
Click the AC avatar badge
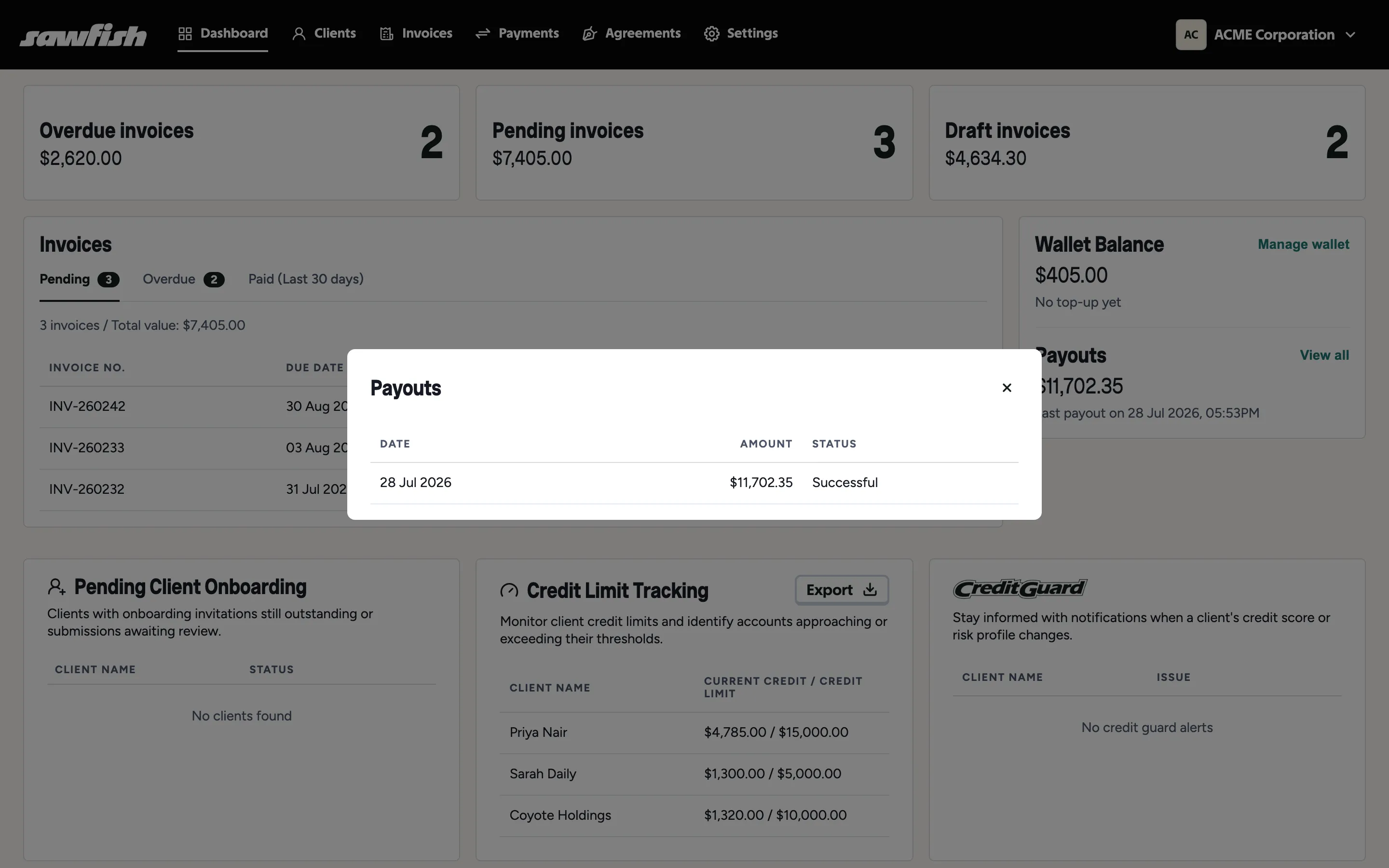click(x=1190, y=35)
